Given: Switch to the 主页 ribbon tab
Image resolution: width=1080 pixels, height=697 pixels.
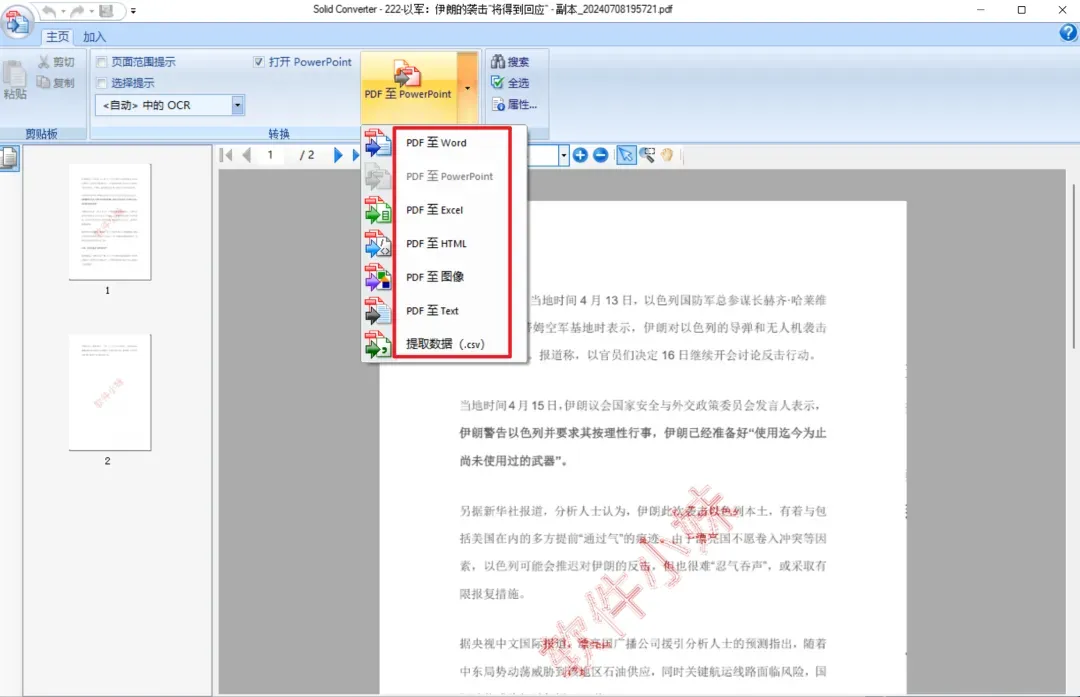Looking at the screenshot, I should point(57,37).
